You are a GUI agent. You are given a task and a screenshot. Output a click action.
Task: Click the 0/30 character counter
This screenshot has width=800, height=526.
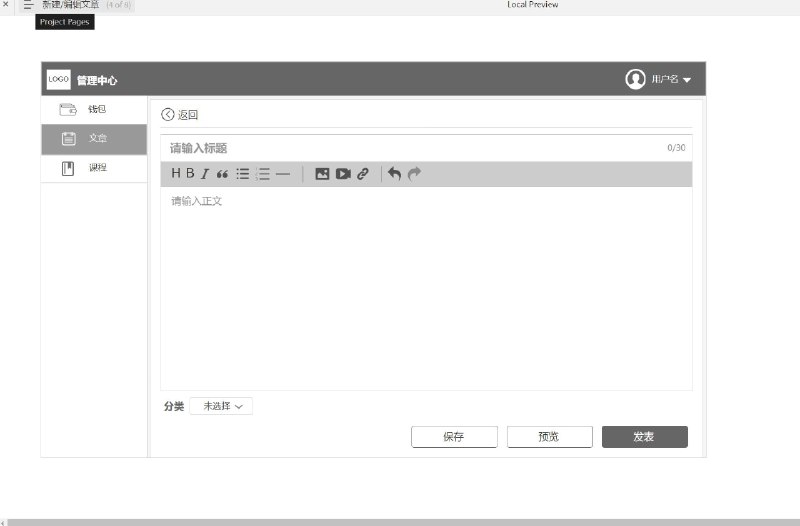pos(676,147)
